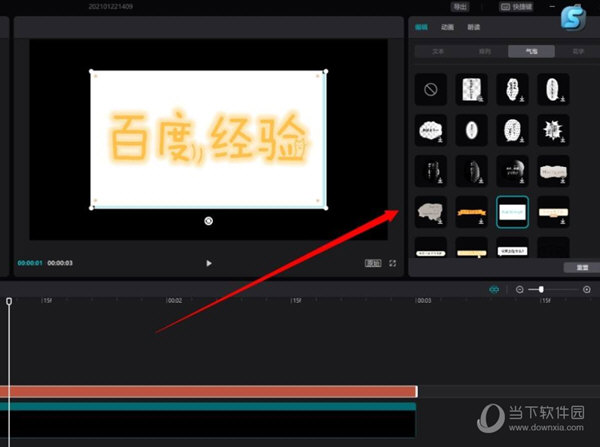Click the original ratio button in preview
The image size is (600, 447).
tap(373, 263)
